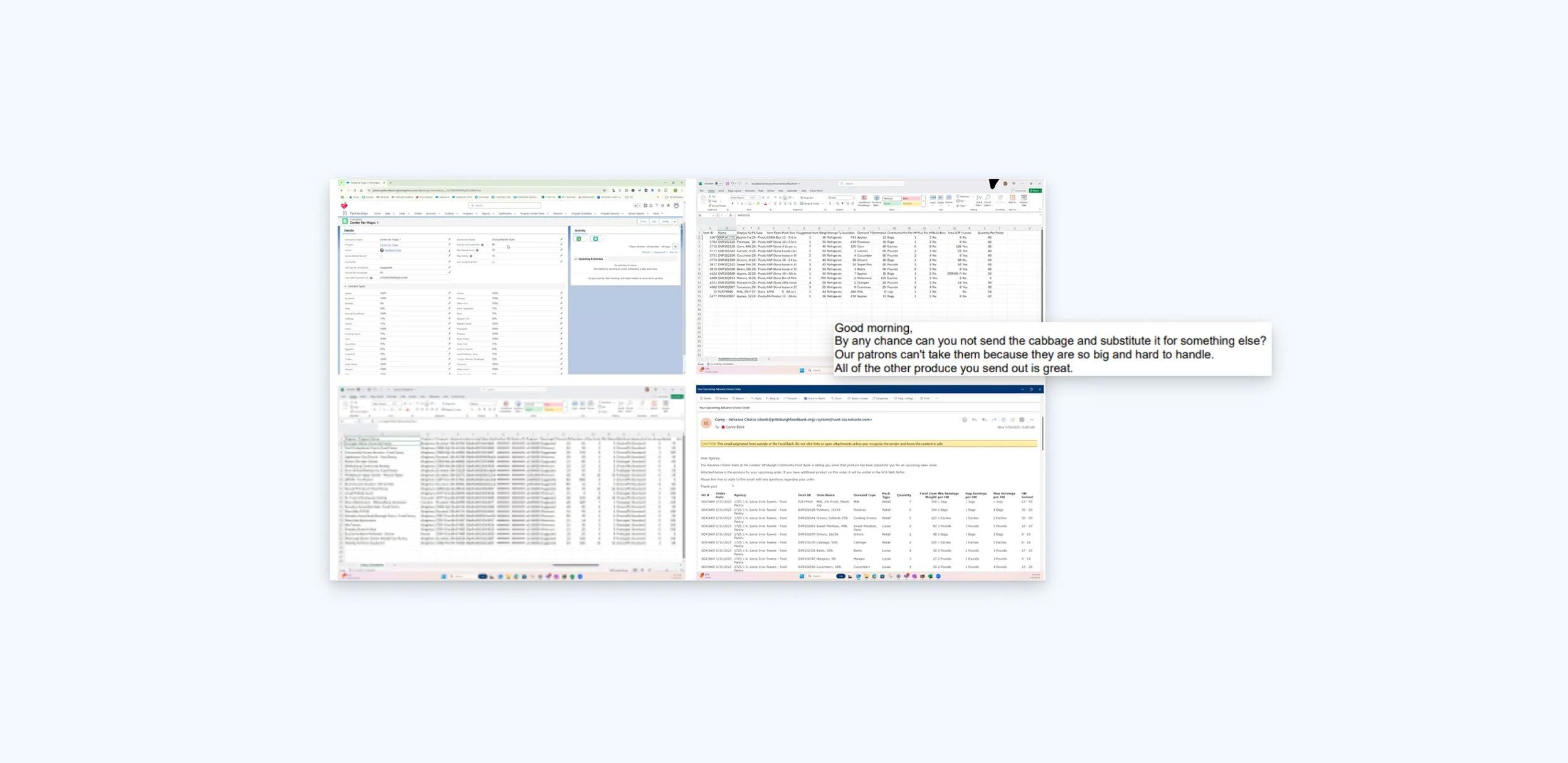Click the green Share button in Excel
The width and height of the screenshot is (1568, 763).
[1035, 191]
